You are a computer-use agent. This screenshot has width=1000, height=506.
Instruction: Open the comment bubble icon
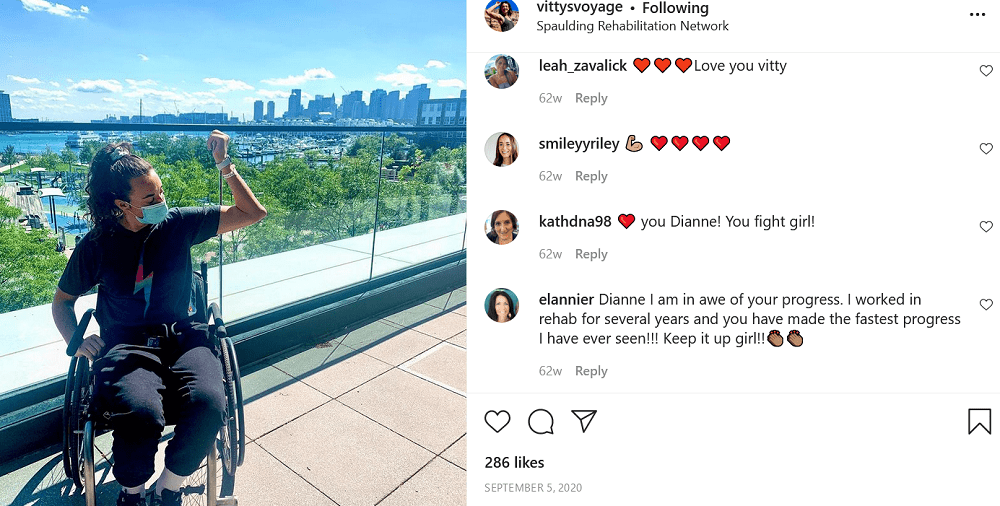pyautogui.click(x=541, y=422)
